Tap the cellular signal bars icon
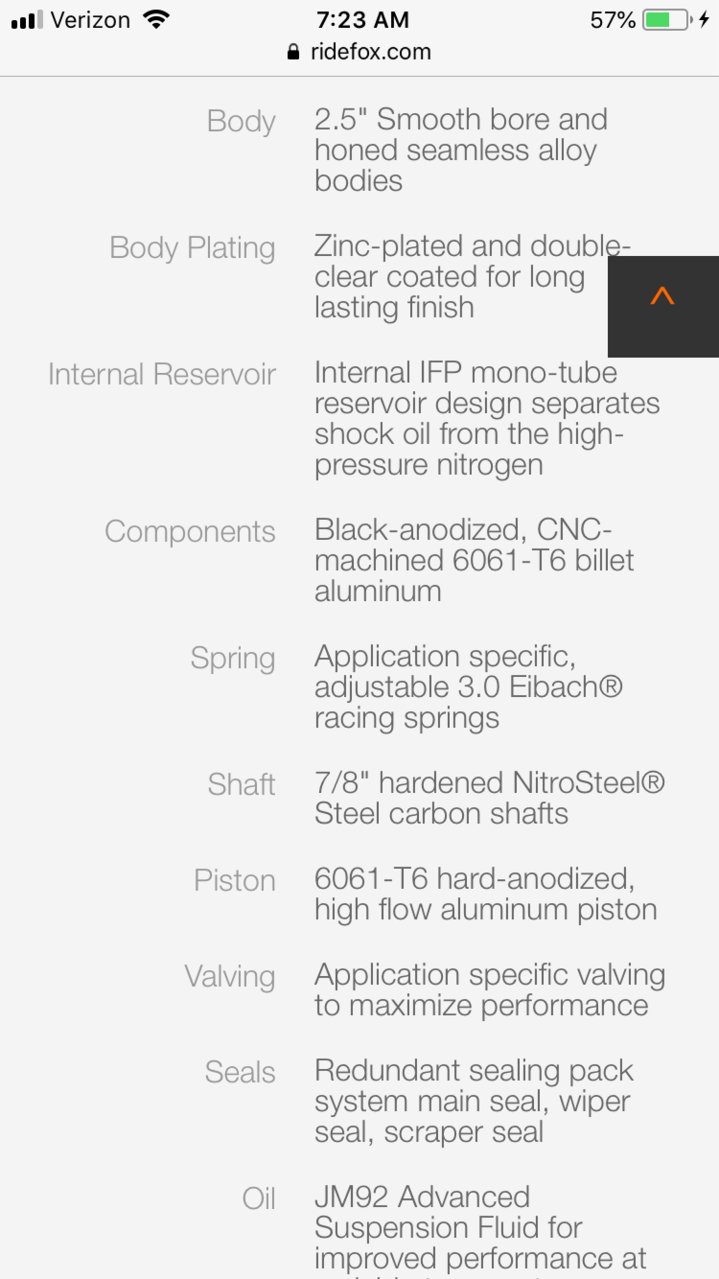This screenshot has width=719, height=1279. coord(27,20)
